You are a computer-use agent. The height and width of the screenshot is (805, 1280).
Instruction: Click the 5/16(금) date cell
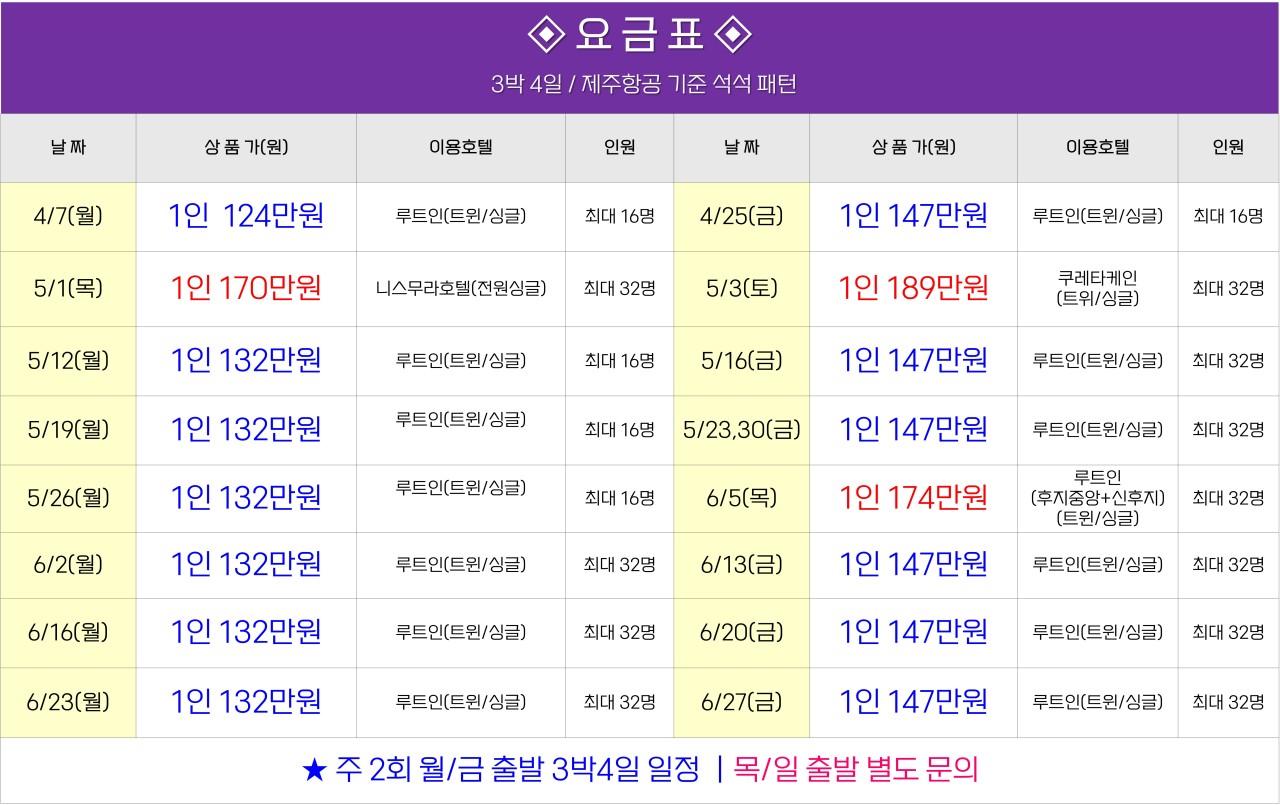tap(742, 361)
